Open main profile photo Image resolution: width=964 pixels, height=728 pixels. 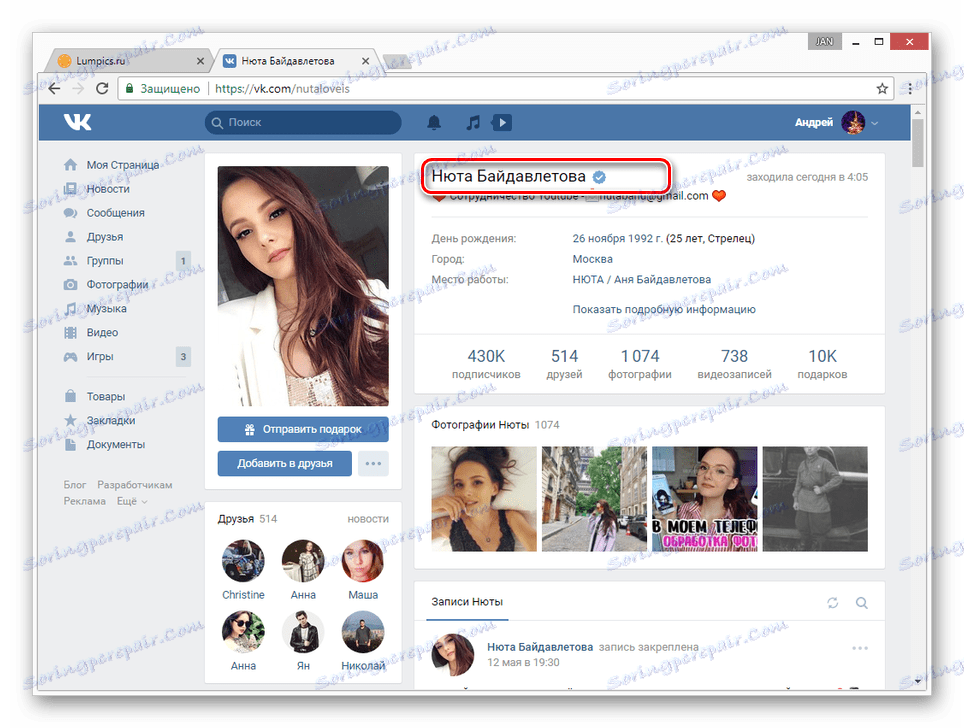(303, 286)
